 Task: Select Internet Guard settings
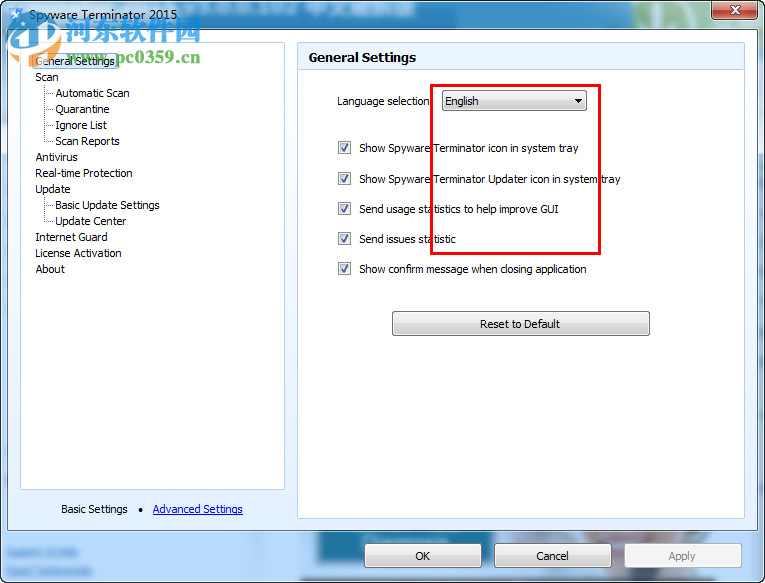(71, 237)
